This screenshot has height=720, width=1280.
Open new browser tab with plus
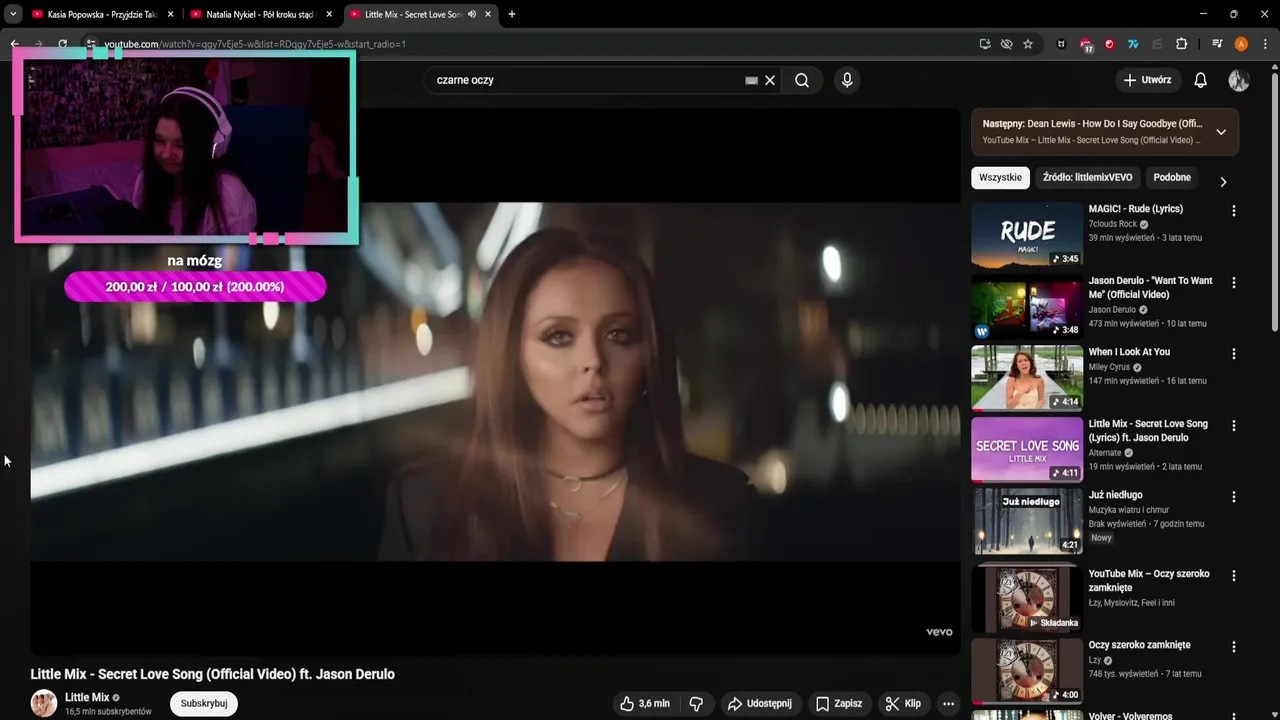tap(512, 14)
